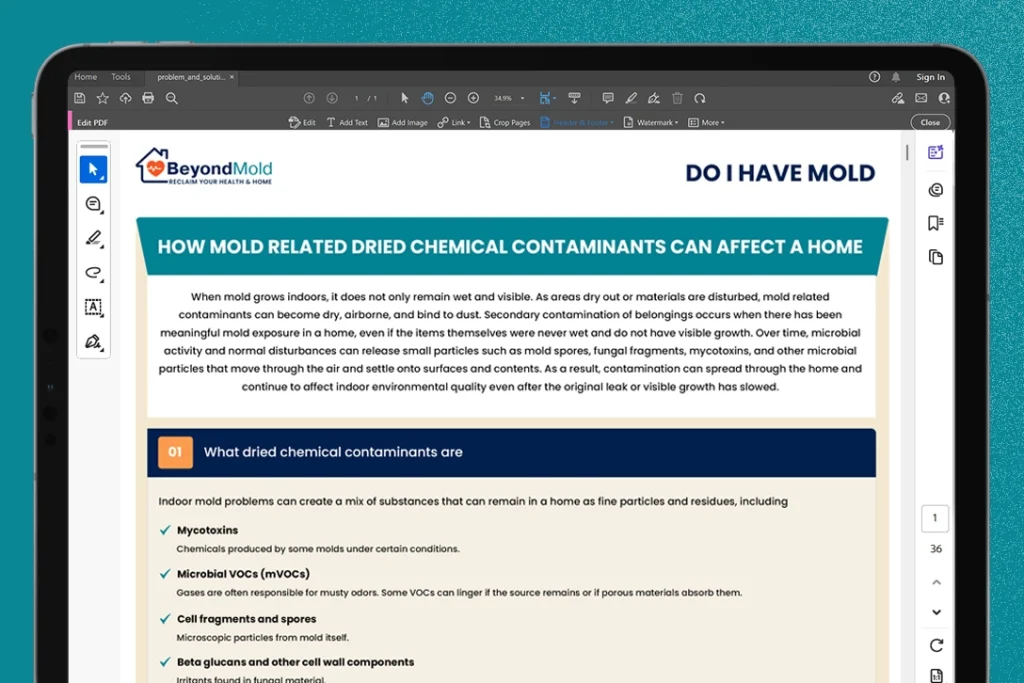1024x683 pixels.
Task: Click Edit in the Edit PDF bar
Action: (x=302, y=122)
